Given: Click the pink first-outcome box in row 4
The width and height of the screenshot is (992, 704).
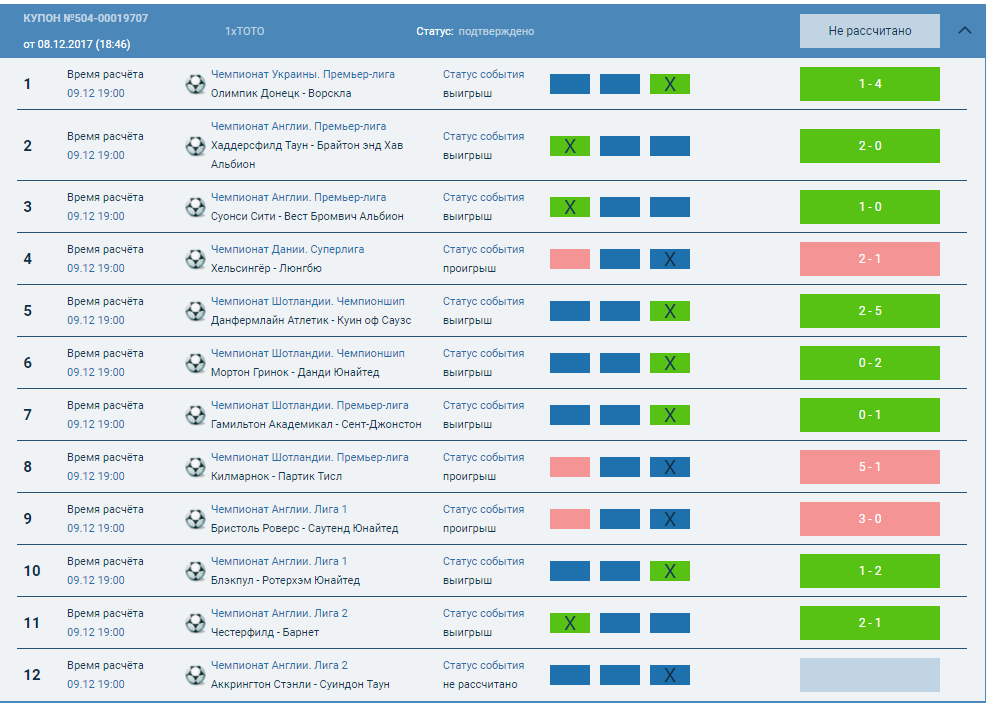Looking at the screenshot, I should click(569, 259).
